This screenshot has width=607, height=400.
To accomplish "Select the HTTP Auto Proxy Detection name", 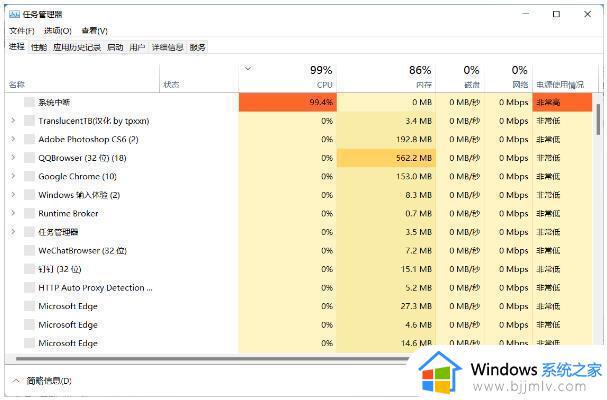I will [x=95, y=288].
